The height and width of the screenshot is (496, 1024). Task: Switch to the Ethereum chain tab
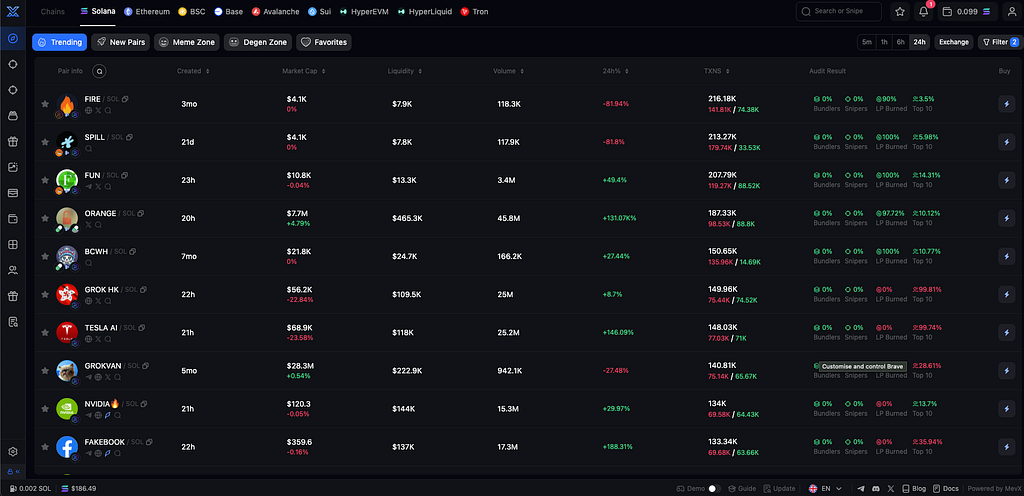click(147, 12)
